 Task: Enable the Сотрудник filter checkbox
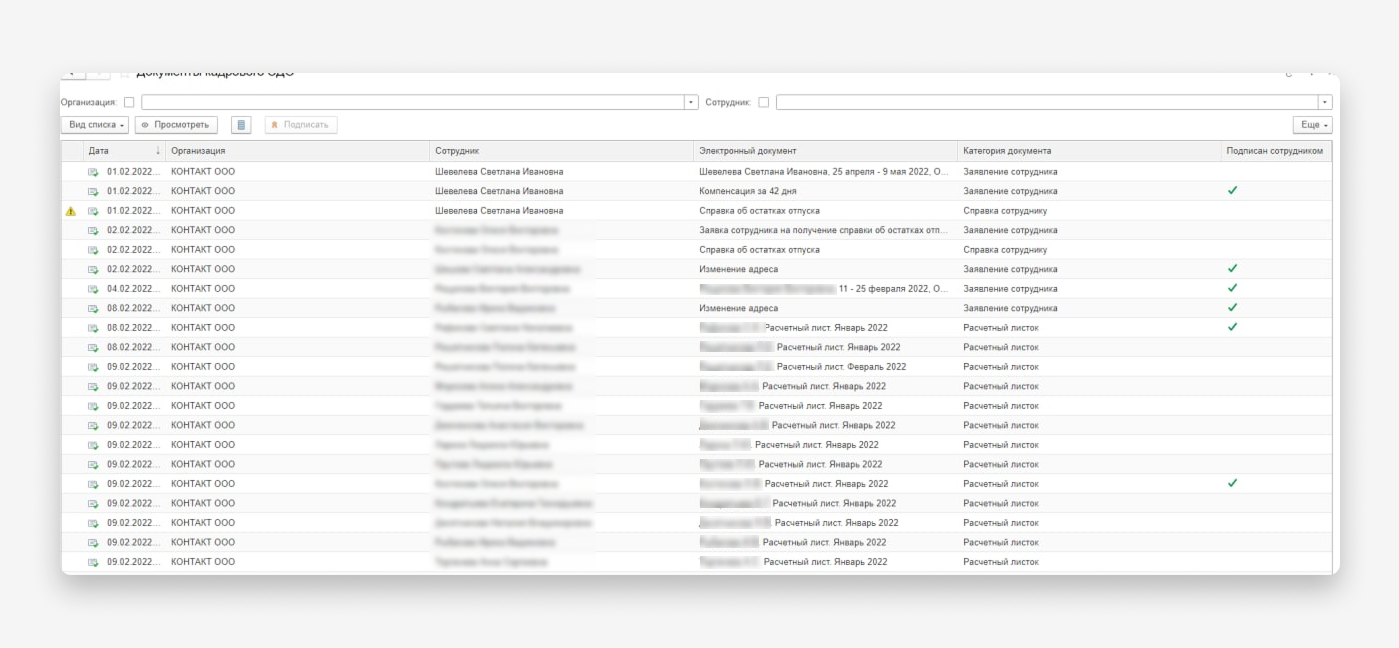[x=764, y=102]
